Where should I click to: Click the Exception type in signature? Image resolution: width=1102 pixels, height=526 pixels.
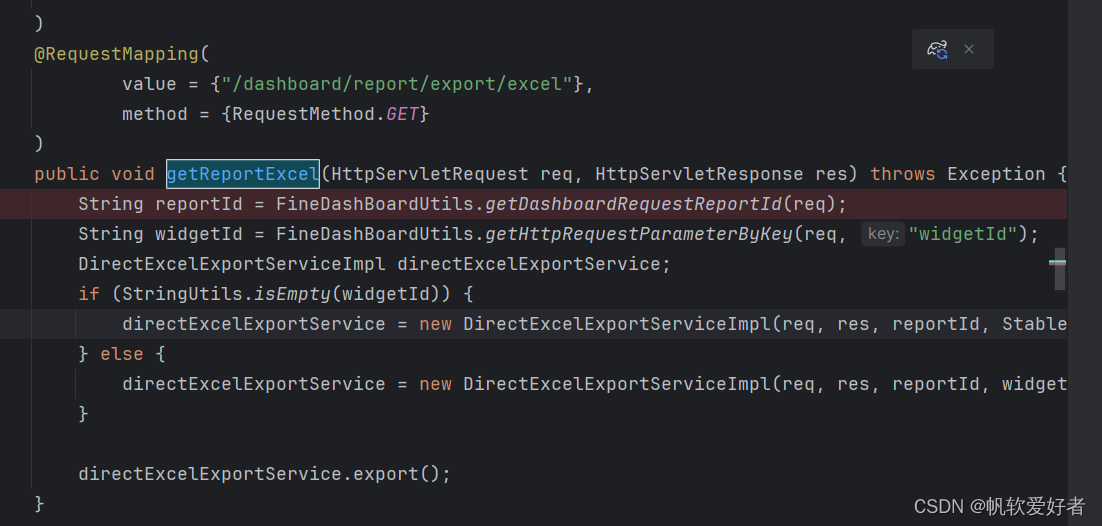pos(996,174)
